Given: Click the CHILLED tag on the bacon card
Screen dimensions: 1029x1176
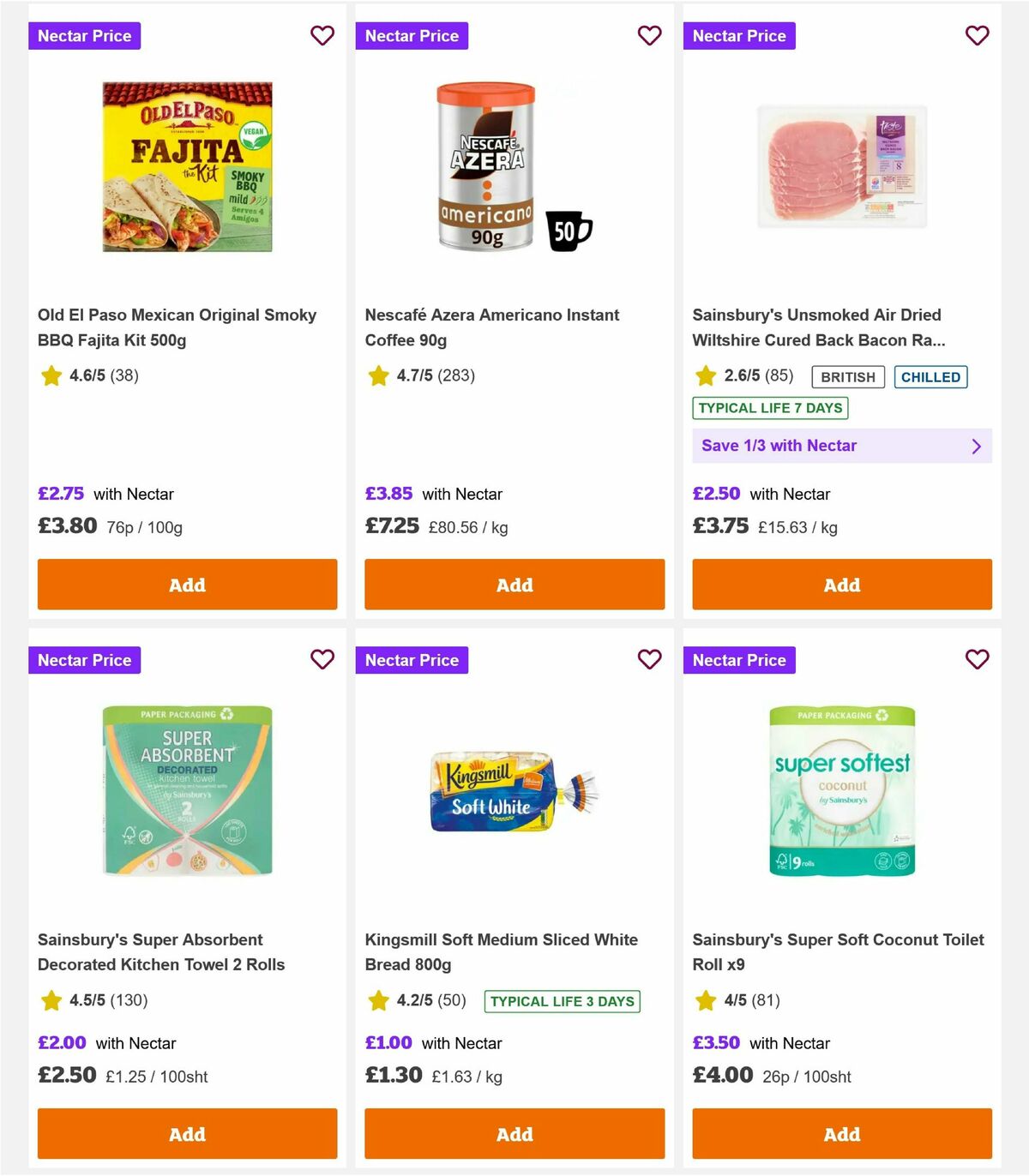Looking at the screenshot, I should click(930, 376).
